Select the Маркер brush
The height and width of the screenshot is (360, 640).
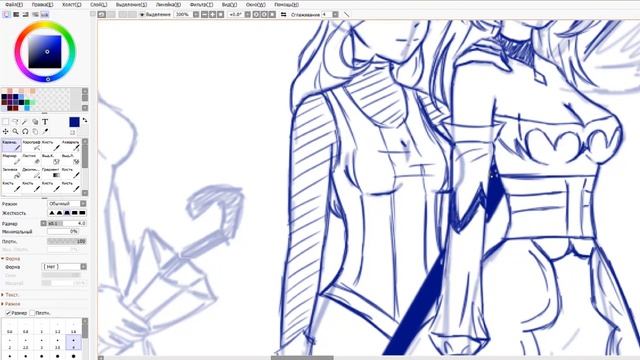click(11, 160)
